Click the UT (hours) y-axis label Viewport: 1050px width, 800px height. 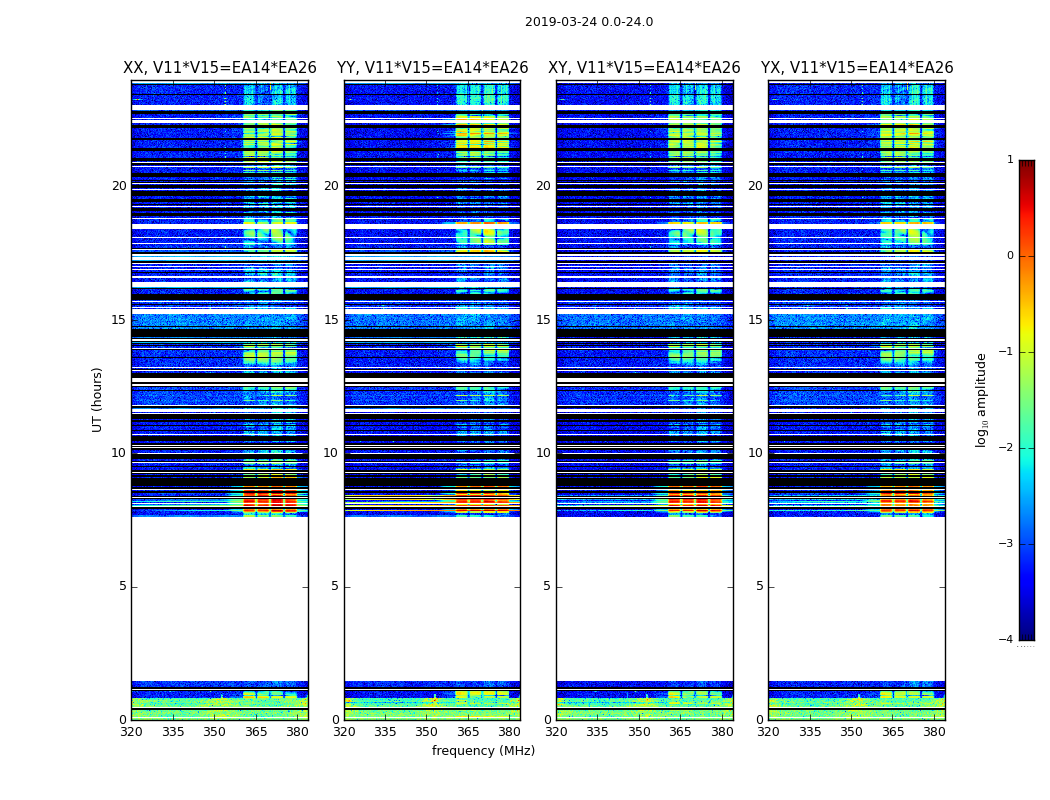pos(98,399)
